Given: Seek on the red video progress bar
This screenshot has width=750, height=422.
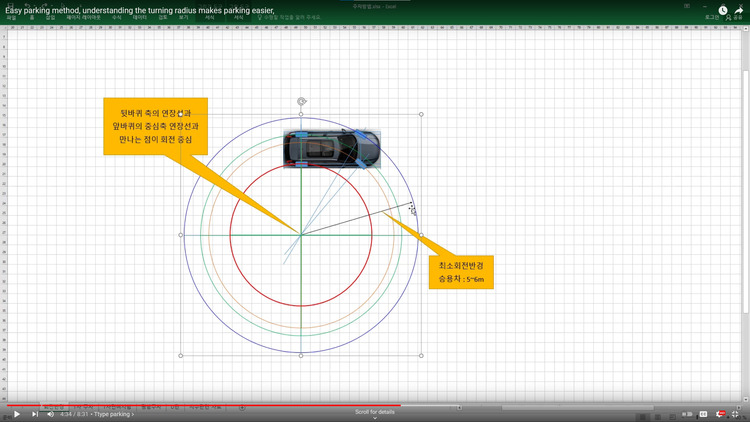Looking at the screenshot, I should point(204,405).
